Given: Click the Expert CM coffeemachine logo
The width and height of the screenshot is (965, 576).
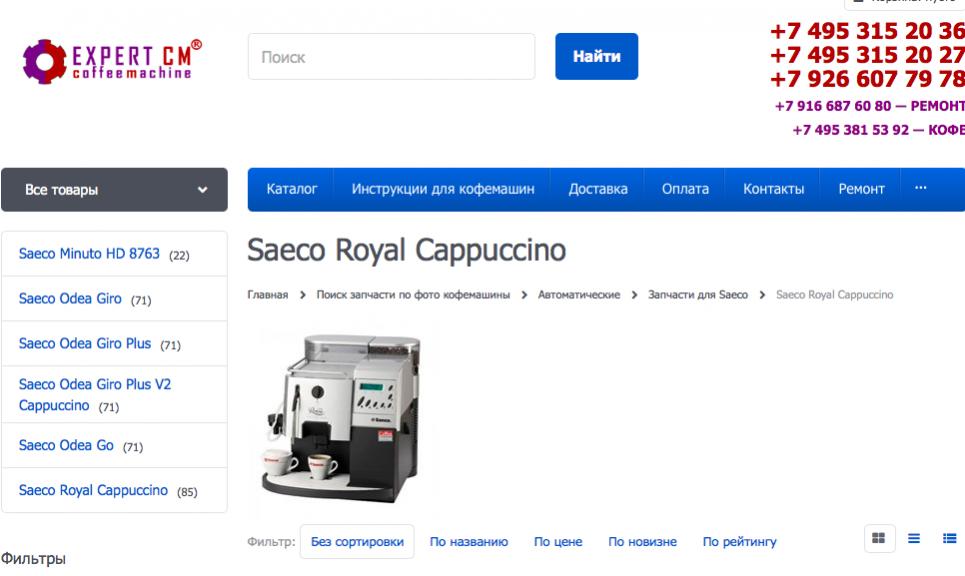Looking at the screenshot, I should (x=112, y=61).
